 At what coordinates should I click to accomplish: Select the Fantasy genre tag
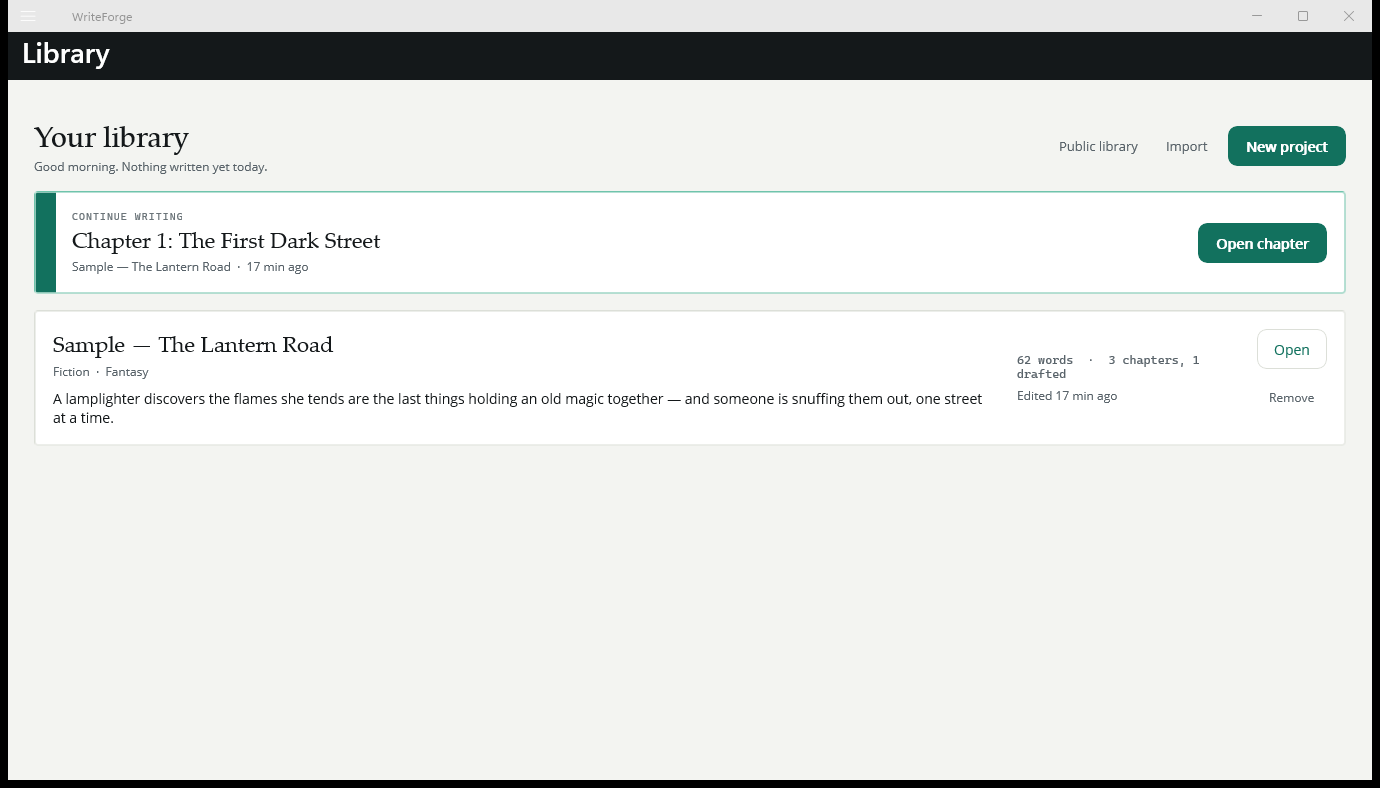coord(127,372)
